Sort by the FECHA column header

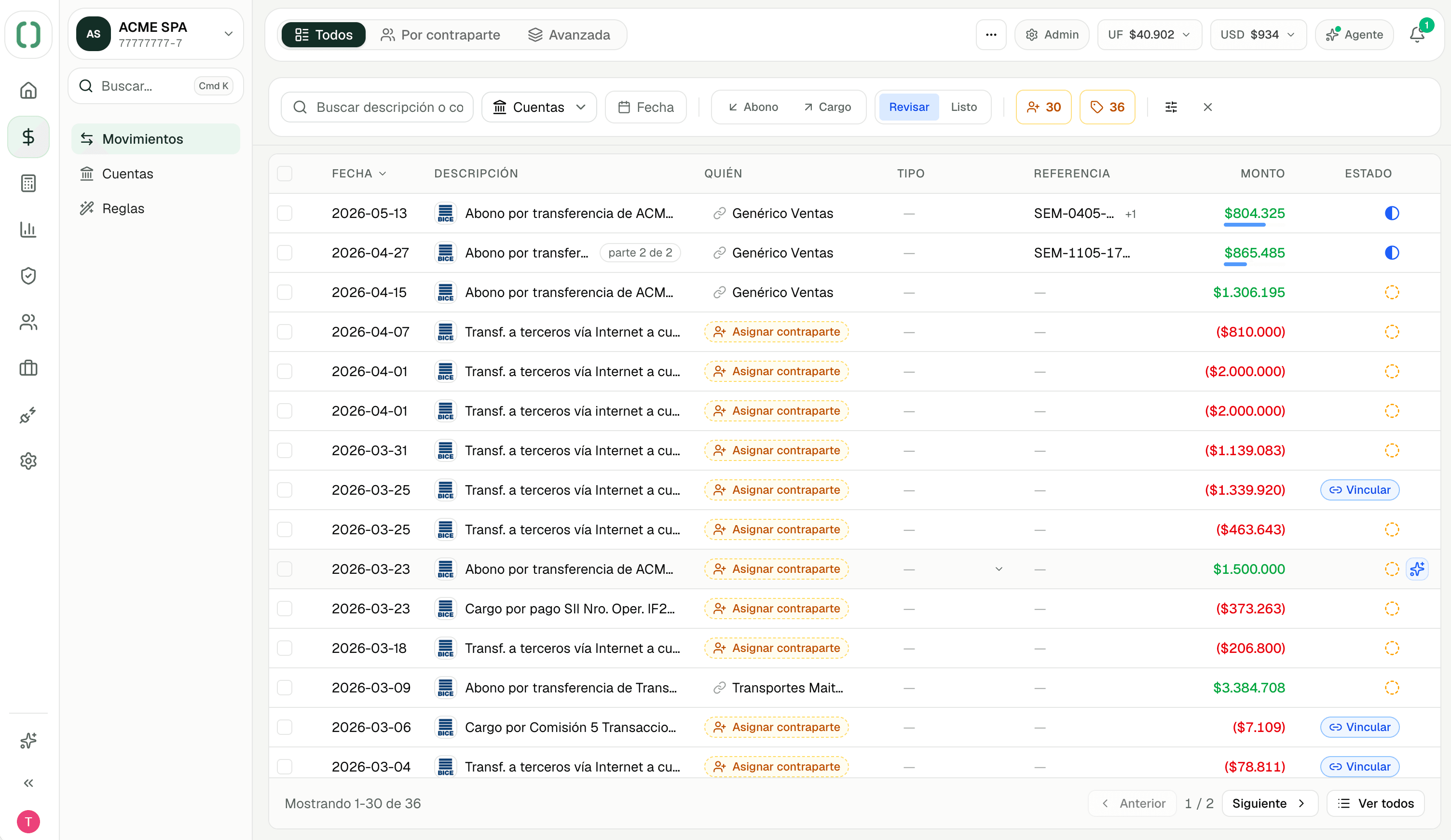pos(359,173)
